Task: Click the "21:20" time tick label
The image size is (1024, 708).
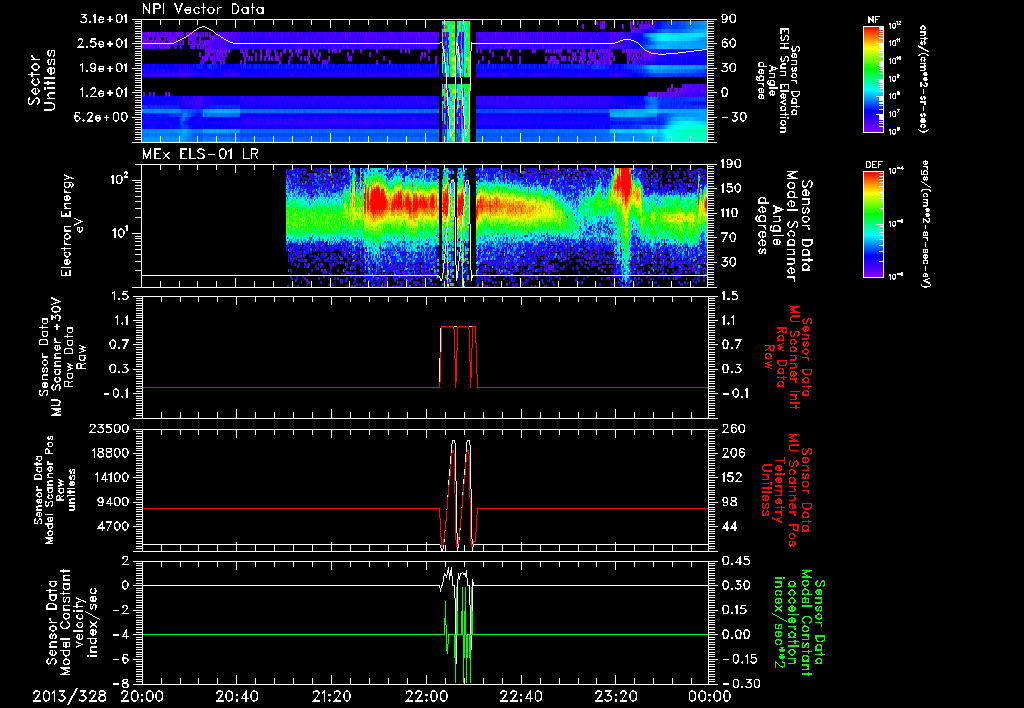Action: [333, 696]
